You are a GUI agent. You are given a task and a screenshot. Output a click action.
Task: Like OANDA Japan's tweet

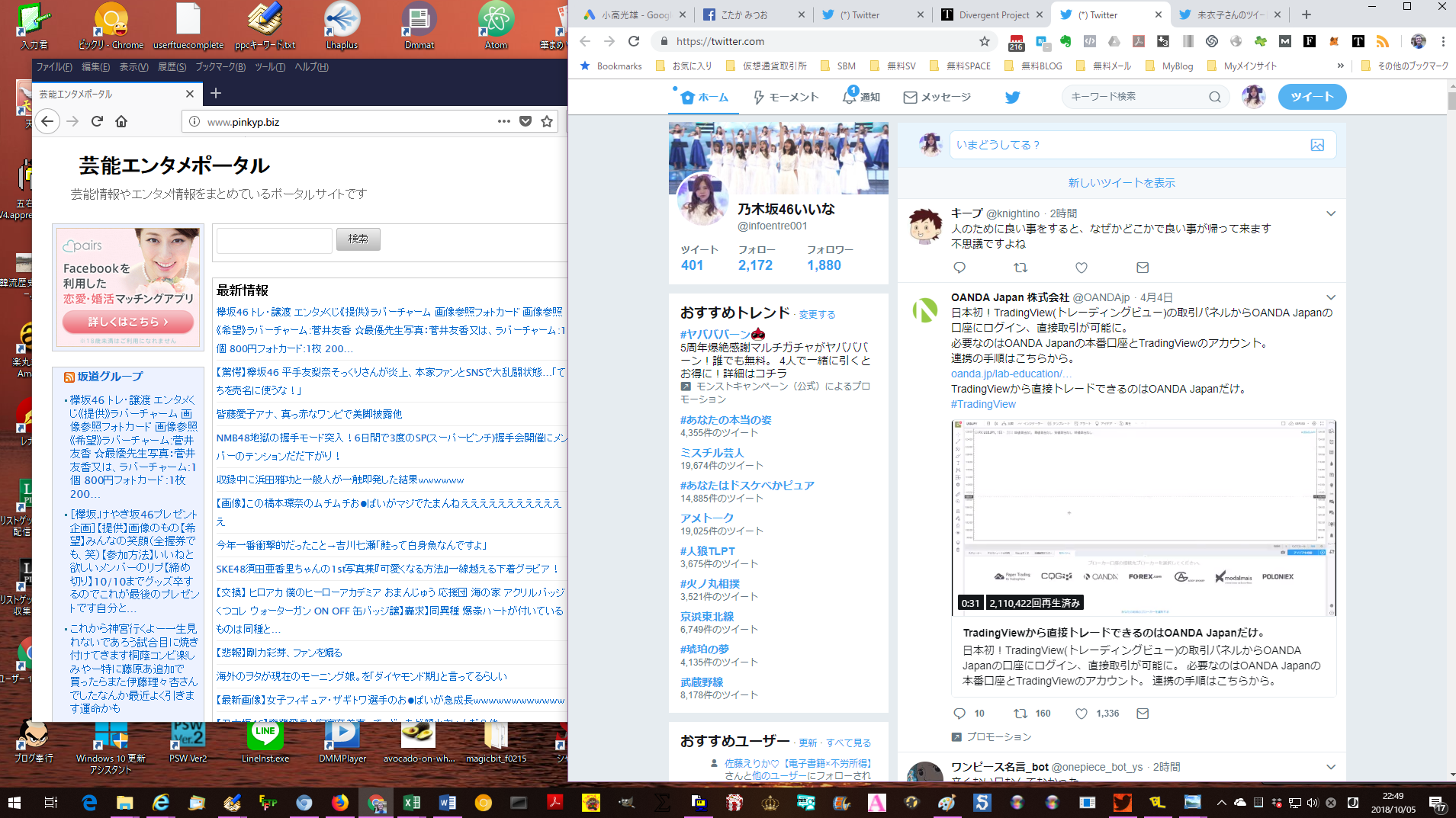pos(1081,714)
